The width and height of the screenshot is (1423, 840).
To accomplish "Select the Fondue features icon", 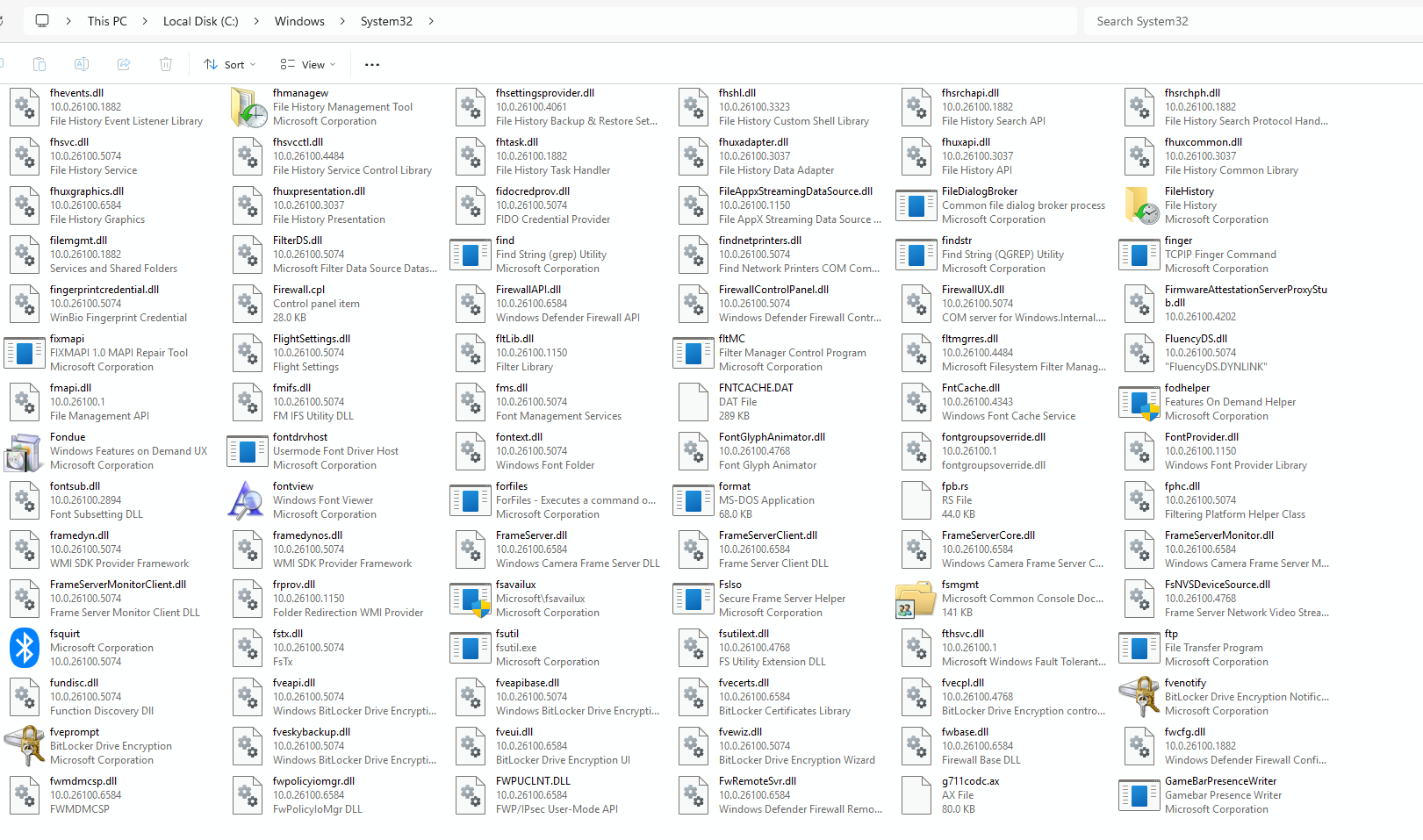I will point(25,451).
